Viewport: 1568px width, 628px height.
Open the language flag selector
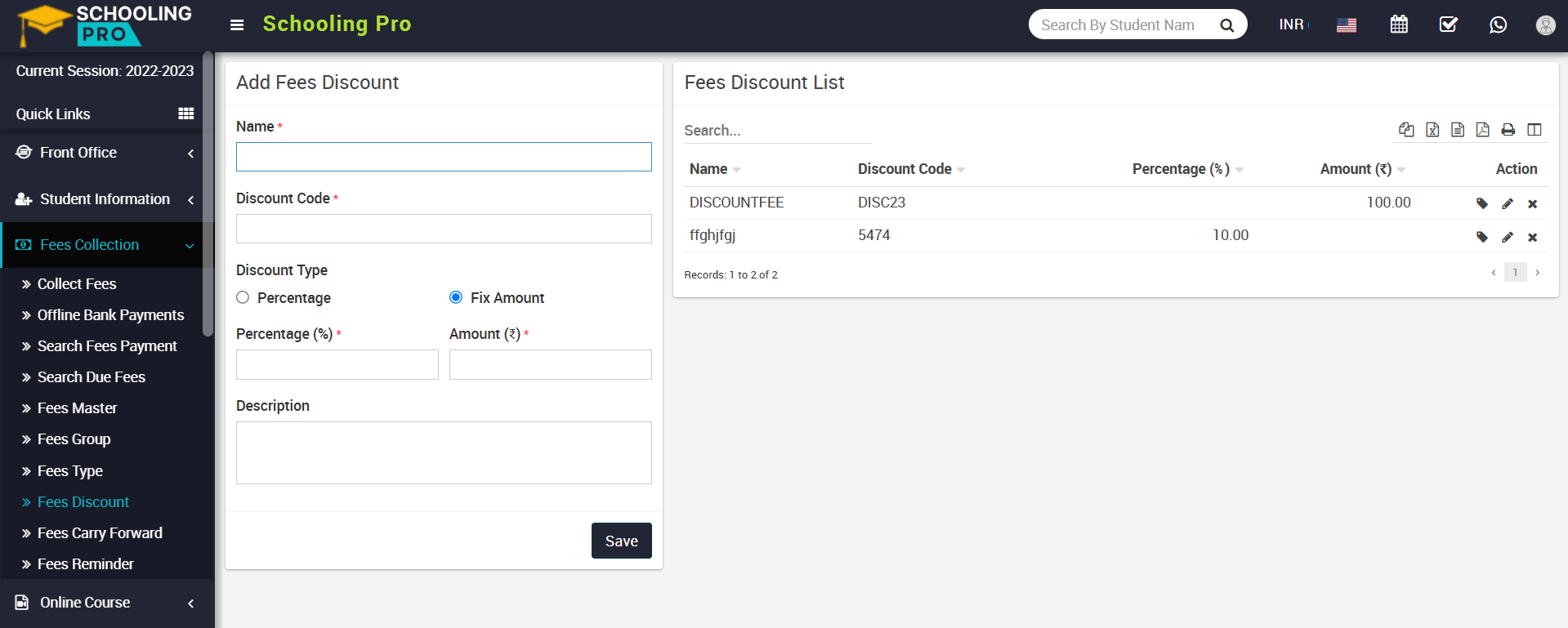(x=1347, y=25)
